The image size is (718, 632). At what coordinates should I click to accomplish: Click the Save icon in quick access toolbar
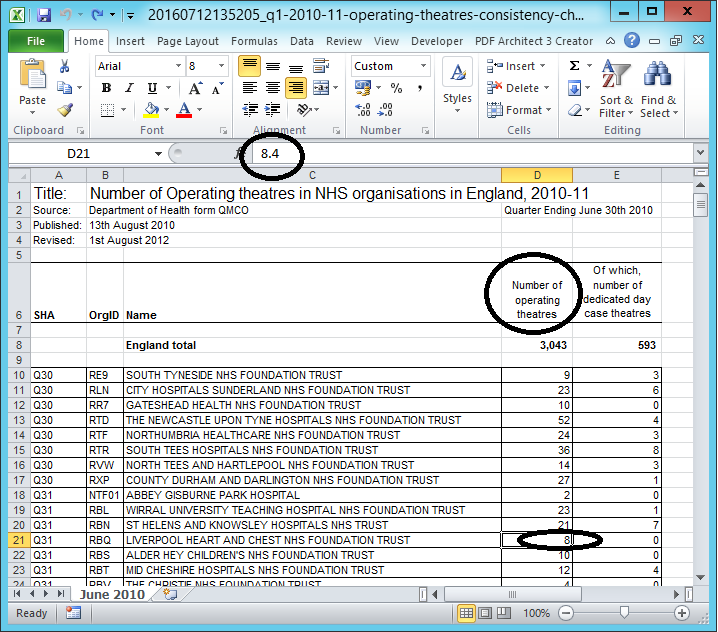tap(44, 15)
